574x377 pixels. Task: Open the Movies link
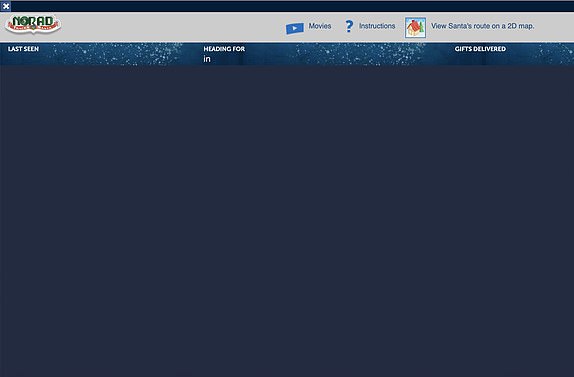pos(320,26)
